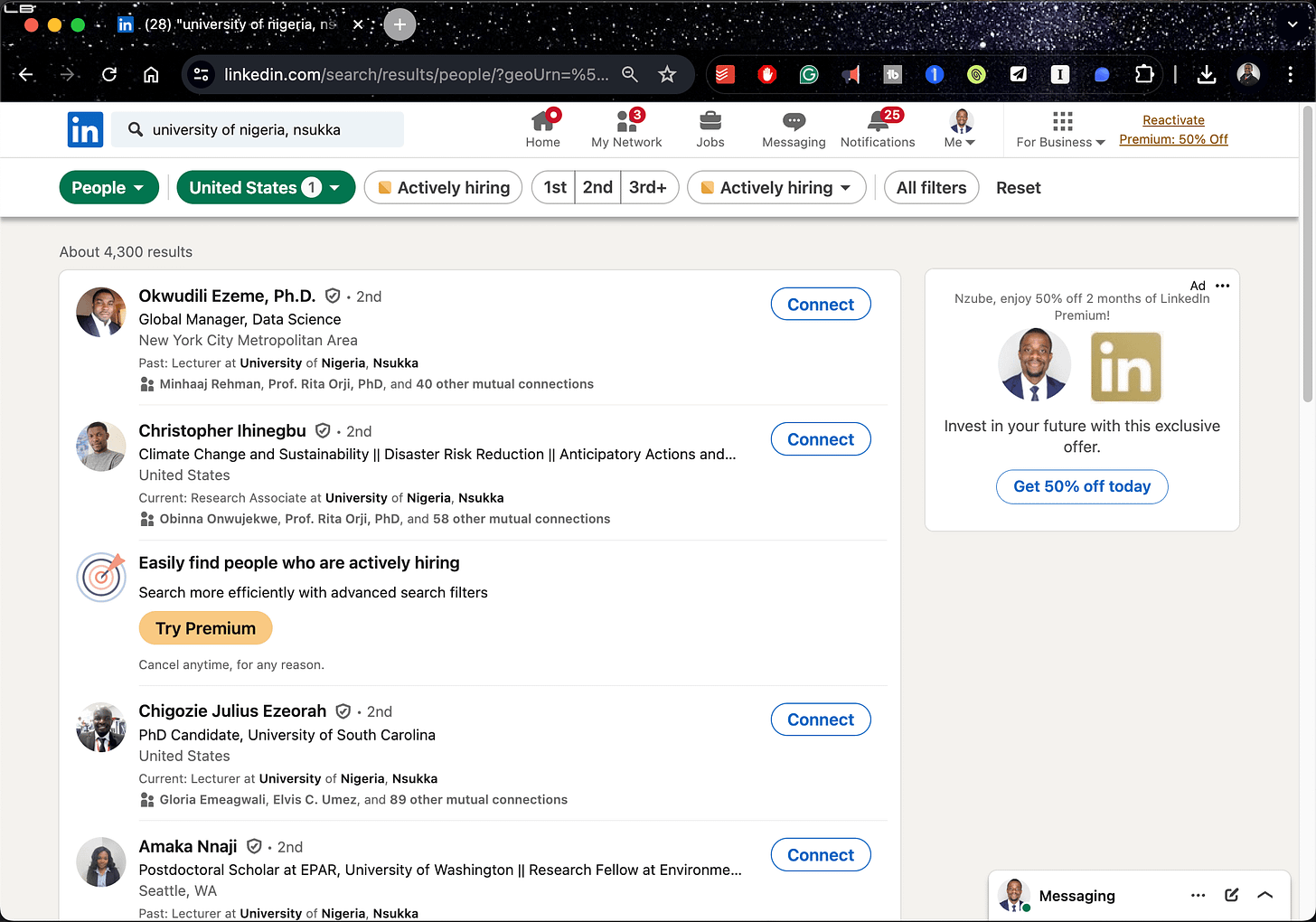Toggle the first Actively hiring filter pill
1316x922 pixels.
tap(443, 187)
